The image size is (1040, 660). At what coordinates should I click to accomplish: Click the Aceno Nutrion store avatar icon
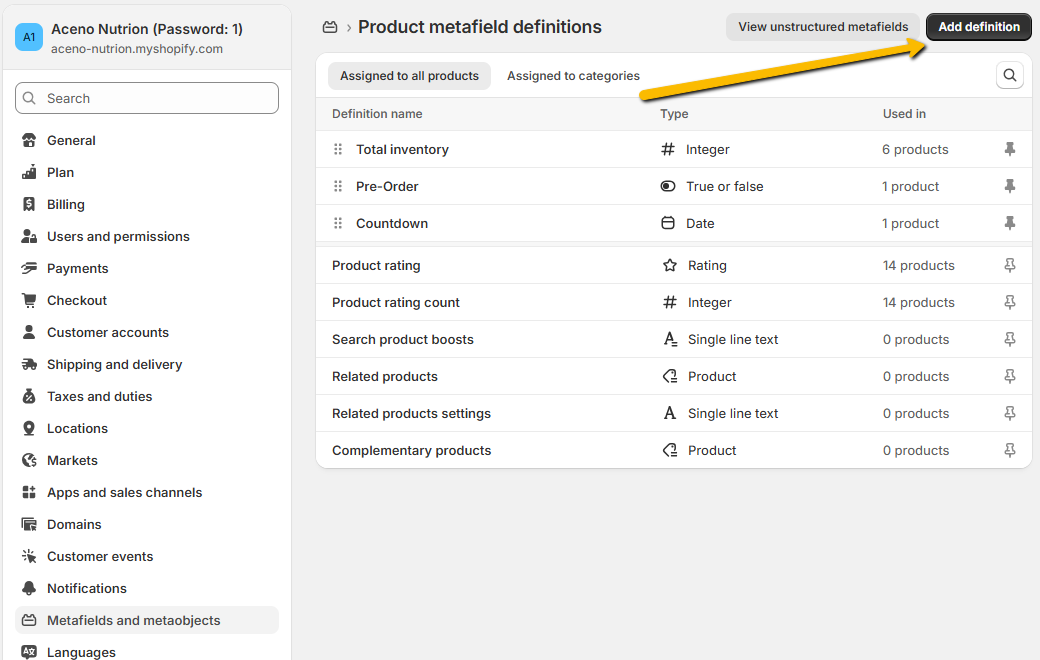pyautogui.click(x=29, y=38)
